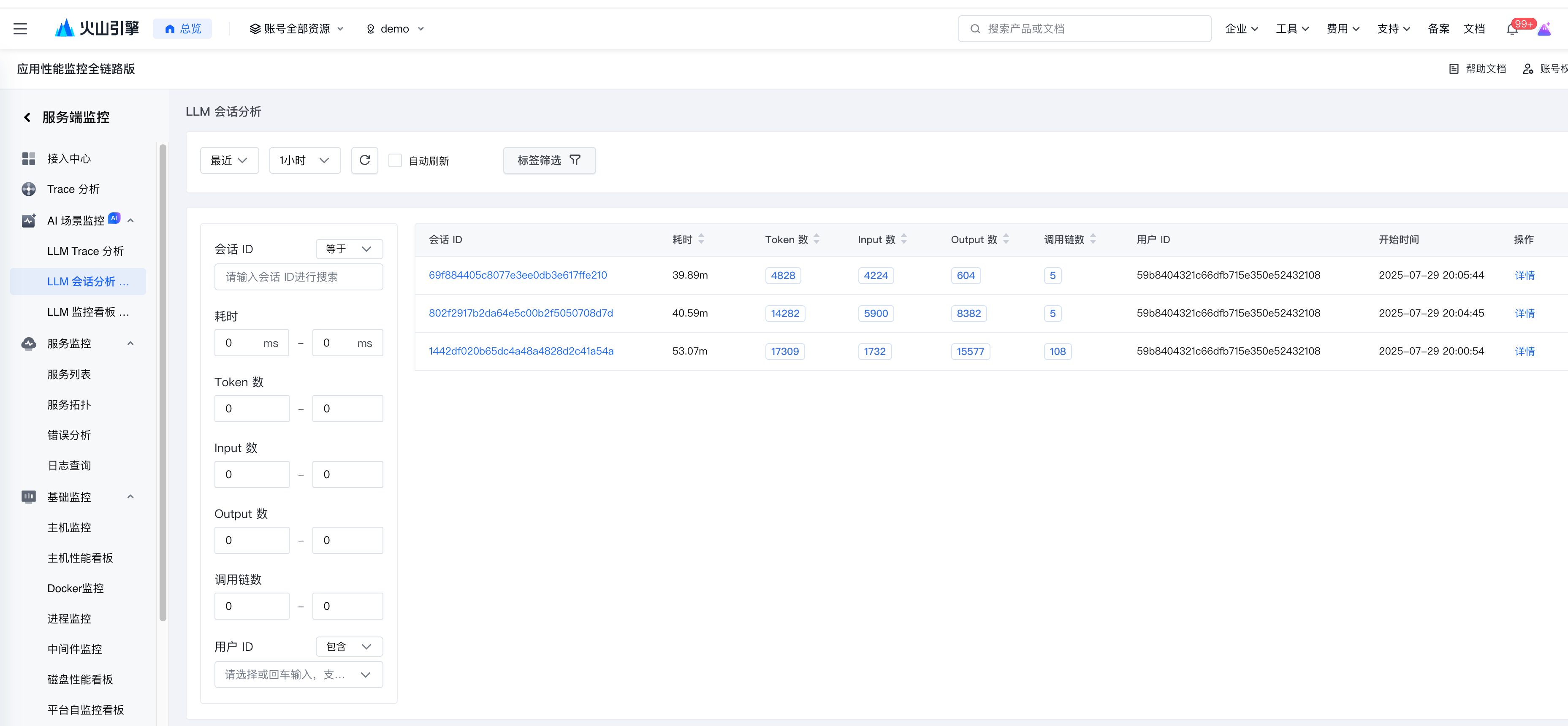Click the Trace 分析 sidebar icon
The width and height of the screenshot is (1568, 726).
click(x=29, y=189)
